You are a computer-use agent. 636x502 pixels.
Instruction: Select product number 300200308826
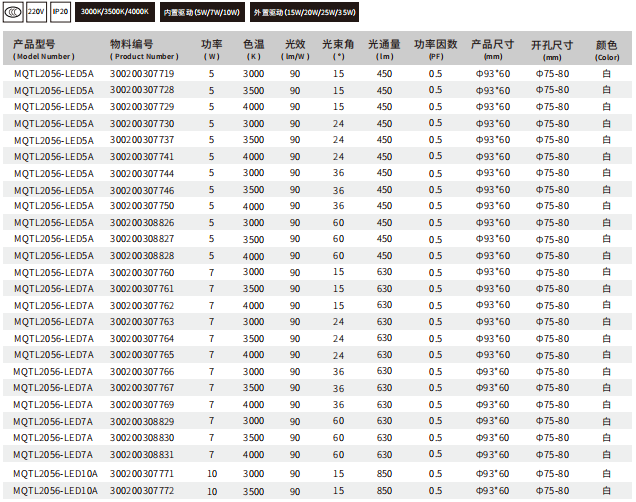tap(142, 223)
